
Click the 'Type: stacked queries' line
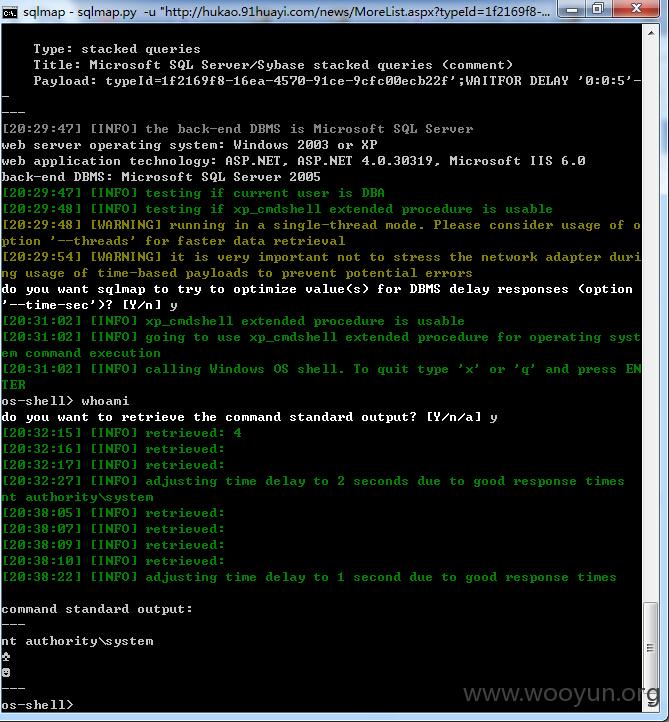pos(117,49)
